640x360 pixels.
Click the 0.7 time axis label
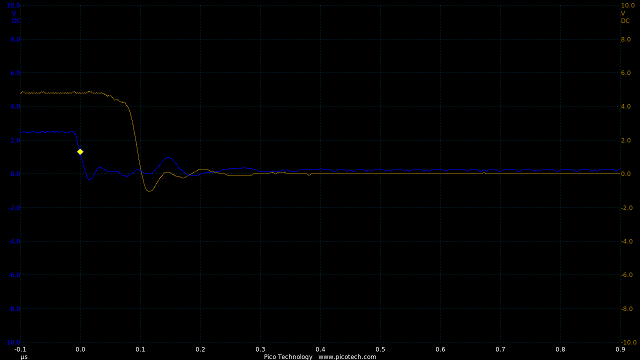click(x=500, y=349)
